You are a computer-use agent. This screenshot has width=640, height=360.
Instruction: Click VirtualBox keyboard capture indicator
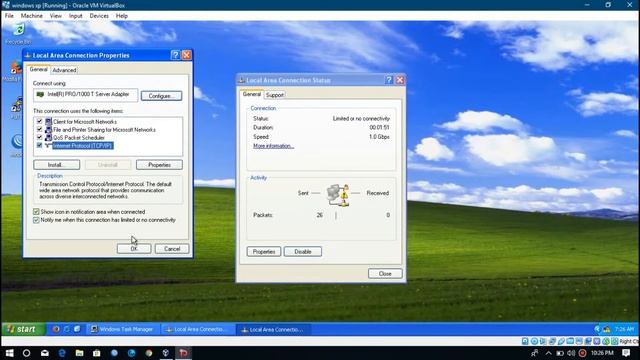pyautogui.click(x=614, y=341)
